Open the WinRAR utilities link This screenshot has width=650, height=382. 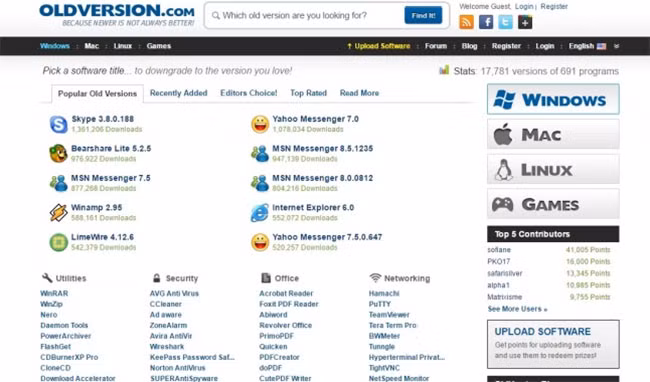[x=54, y=293]
